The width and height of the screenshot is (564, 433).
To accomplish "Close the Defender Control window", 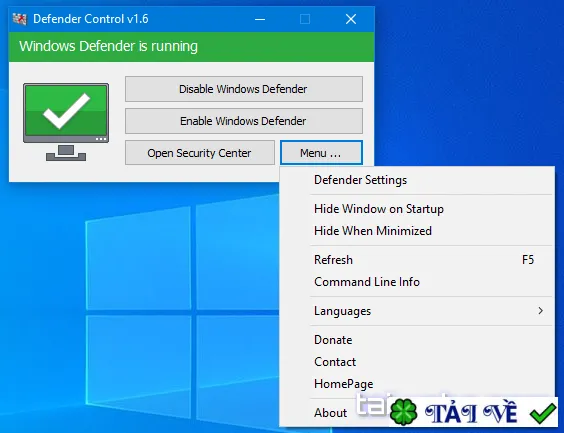I will click(351, 19).
